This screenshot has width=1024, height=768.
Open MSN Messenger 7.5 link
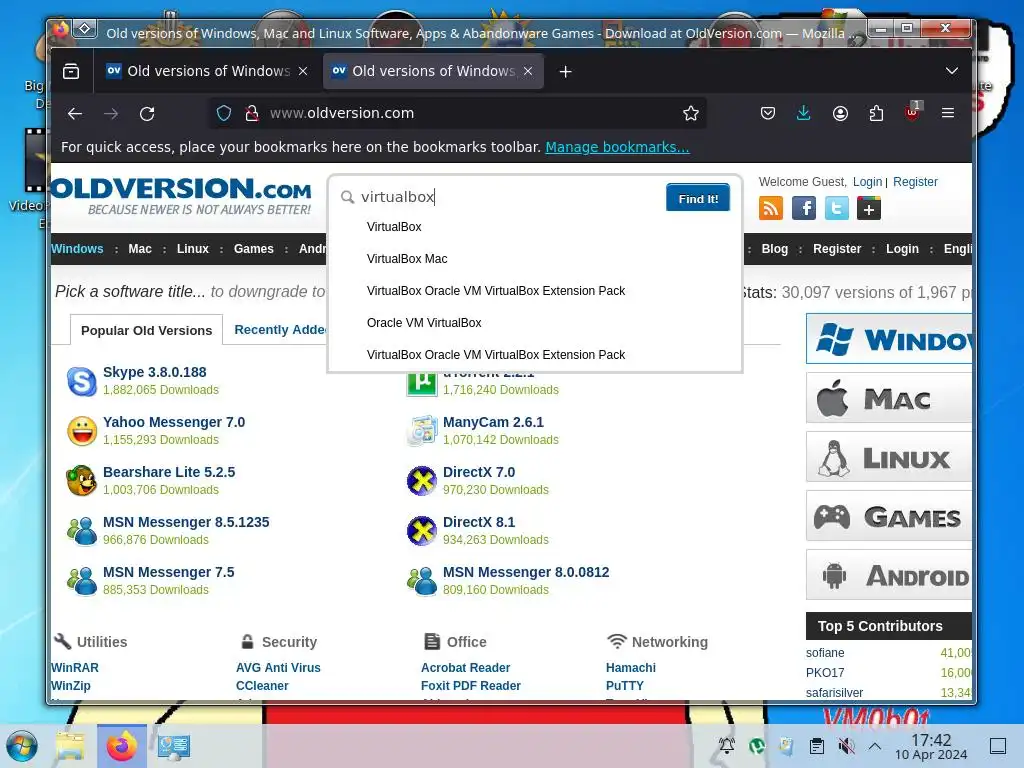168,573
